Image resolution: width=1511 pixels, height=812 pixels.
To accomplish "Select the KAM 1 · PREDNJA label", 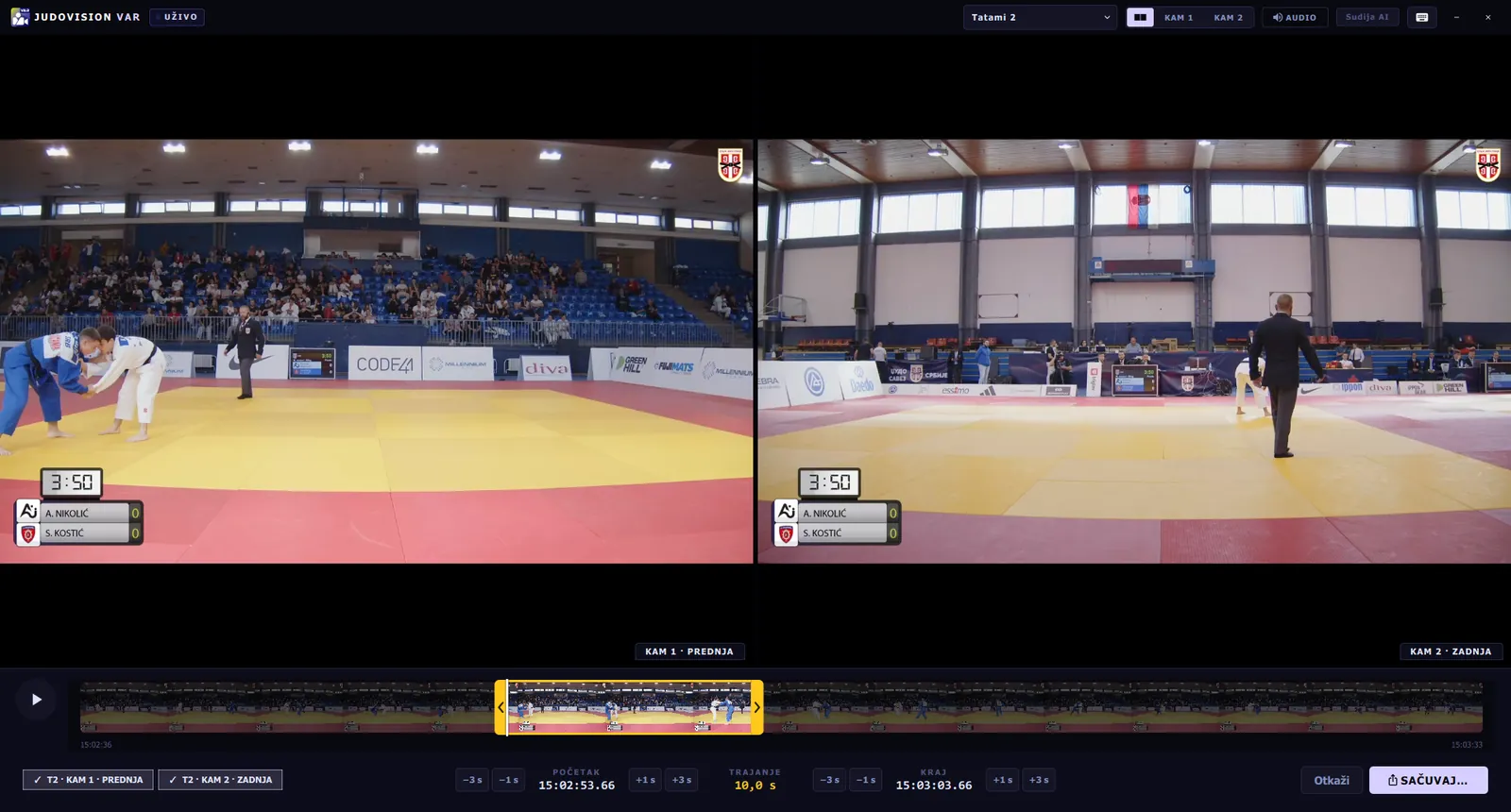I will [689, 651].
